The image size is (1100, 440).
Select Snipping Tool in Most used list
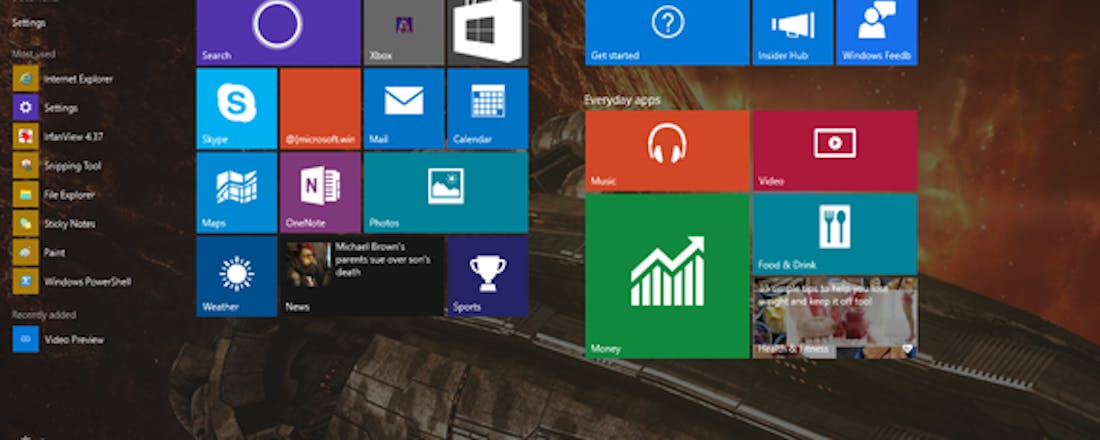71,166
